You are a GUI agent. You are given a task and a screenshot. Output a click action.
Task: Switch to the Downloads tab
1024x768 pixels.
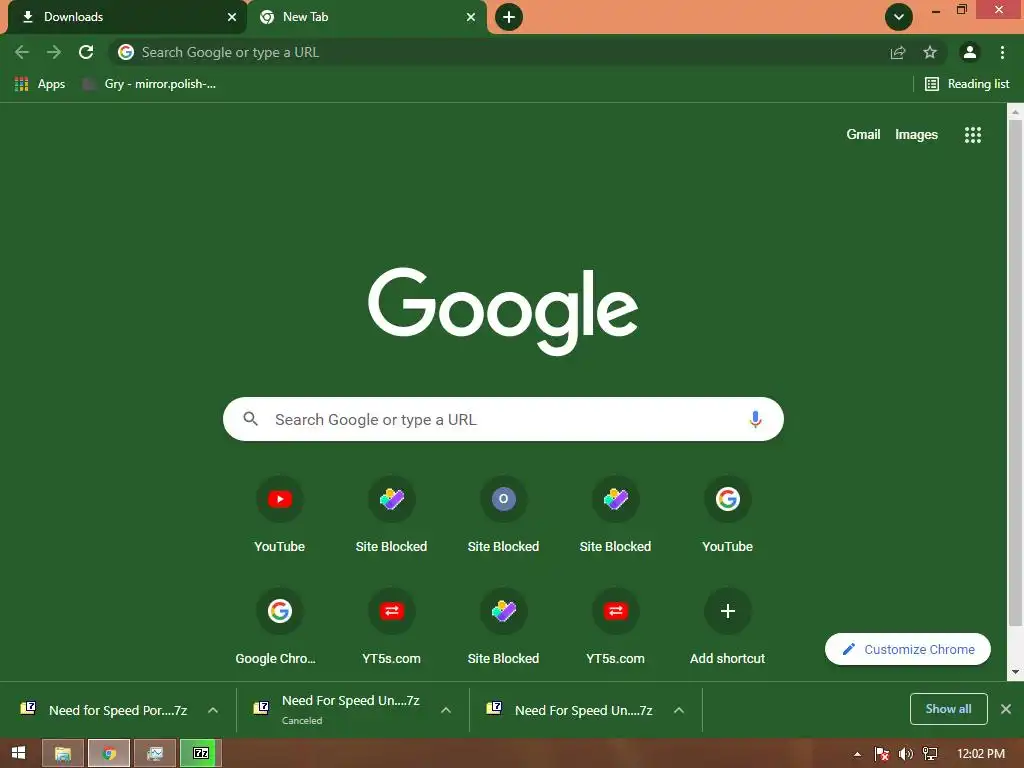click(x=124, y=17)
